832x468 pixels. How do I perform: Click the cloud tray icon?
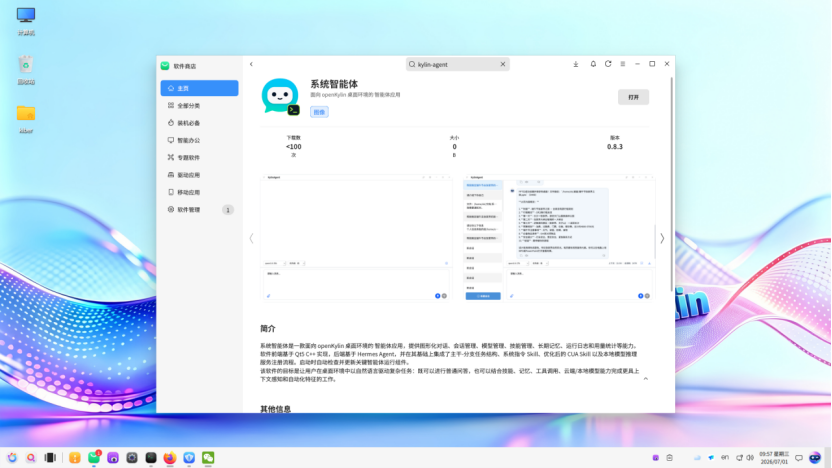[x=697, y=457]
